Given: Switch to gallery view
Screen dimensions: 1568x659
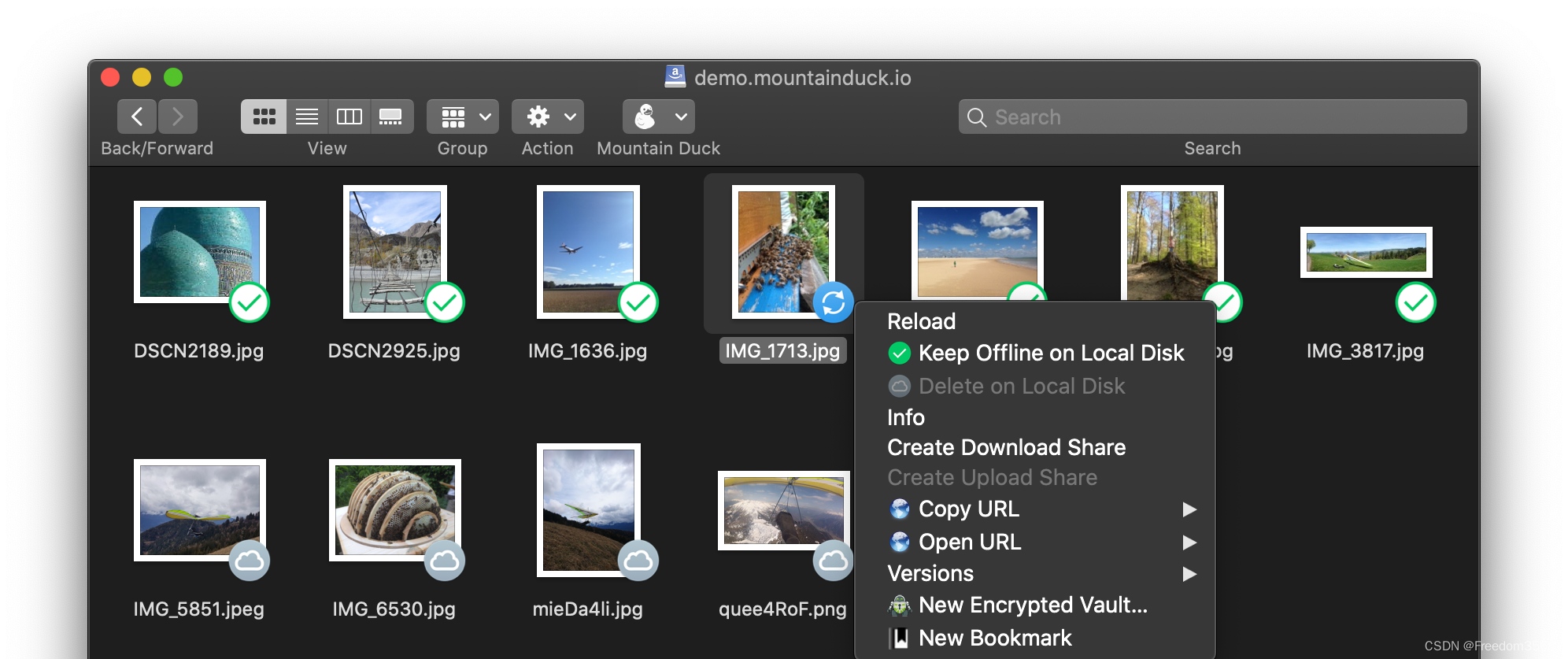Looking at the screenshot, I should (391, 117).
